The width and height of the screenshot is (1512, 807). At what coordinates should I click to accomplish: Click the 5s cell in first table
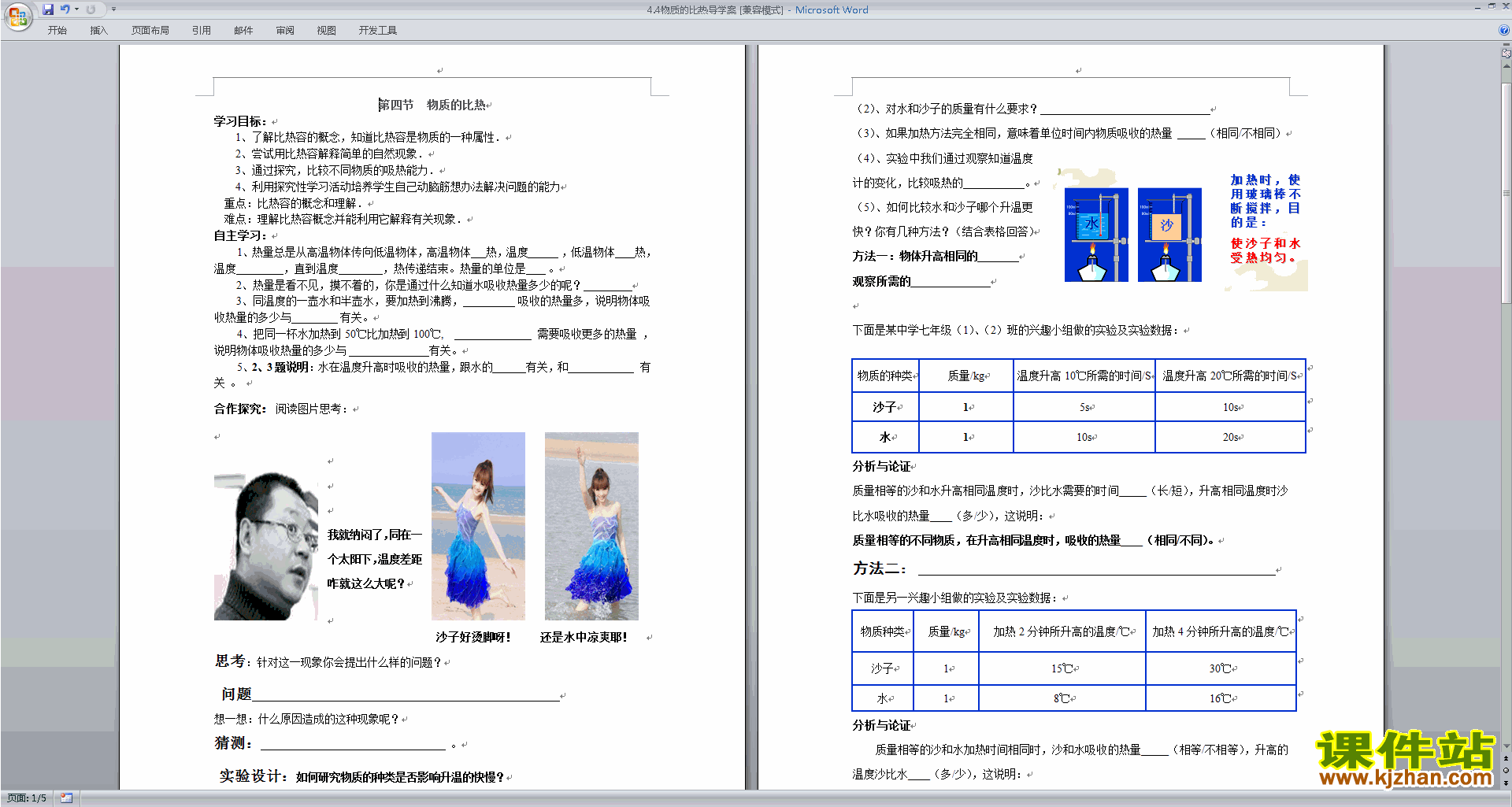[x=1084, y=407]
